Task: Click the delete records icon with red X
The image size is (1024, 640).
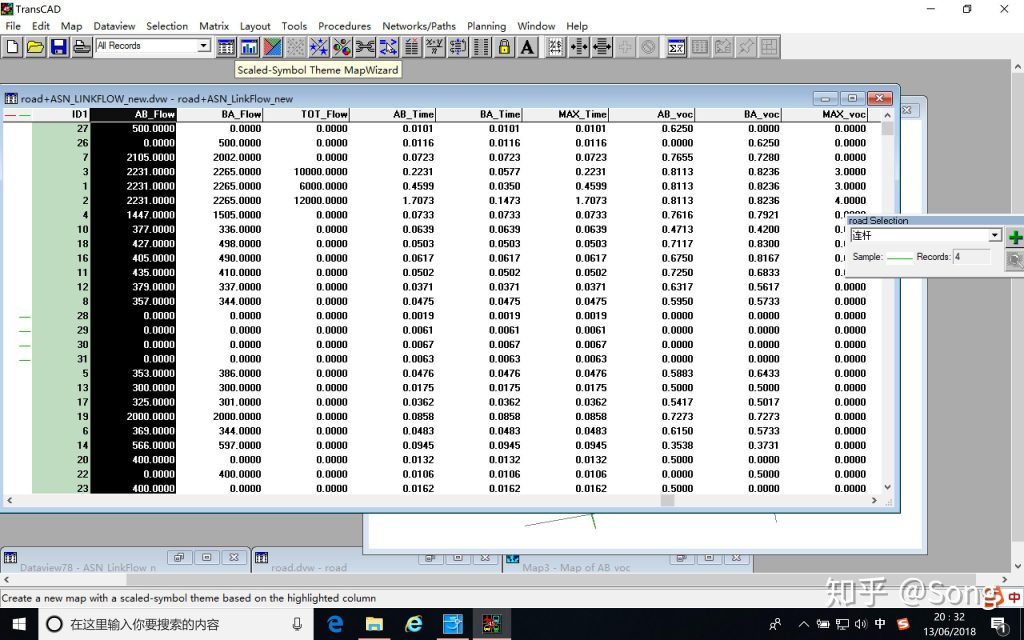Action: (x=411, y=47)
